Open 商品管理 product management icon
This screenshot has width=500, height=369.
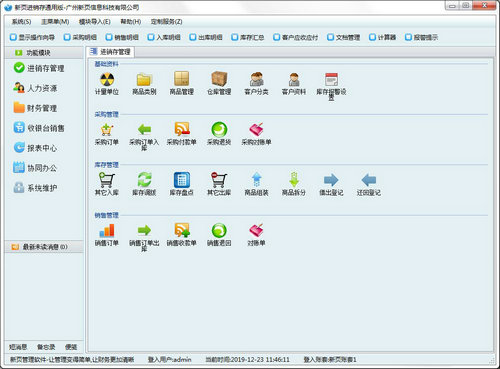point(182,84)
